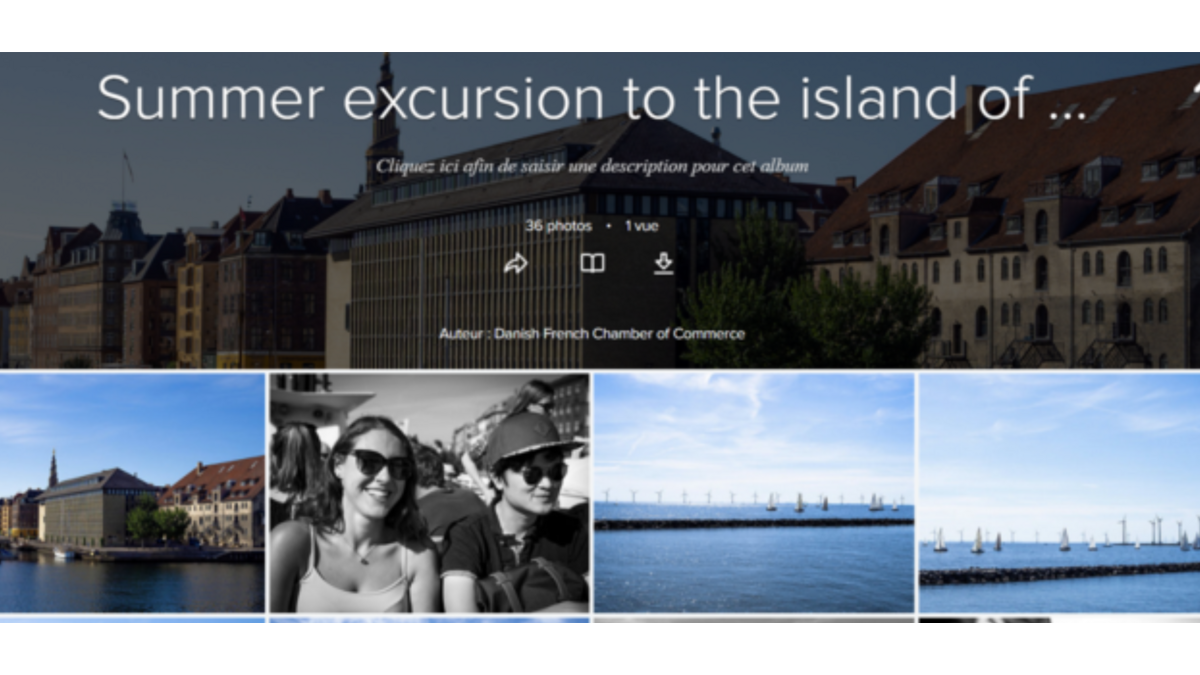The height and width of the screenshot is (675, 1200).
Task: Click the share arrow icon
Action: [515, 264]
